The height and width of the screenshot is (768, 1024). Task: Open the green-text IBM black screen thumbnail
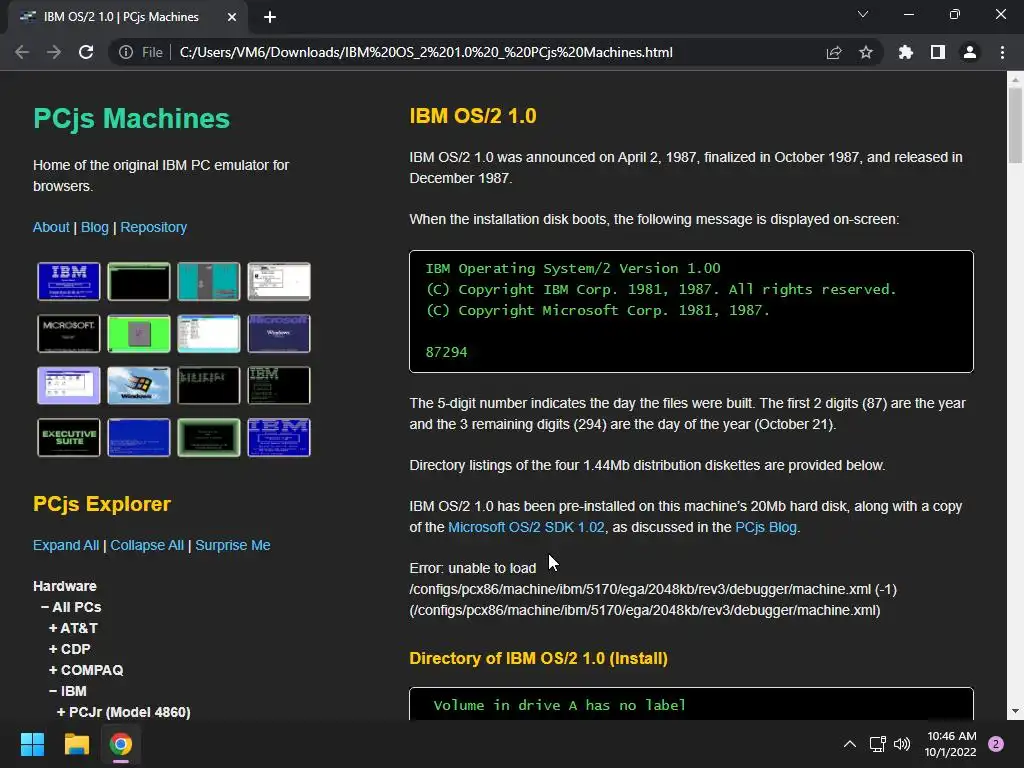tap(279, 385)
